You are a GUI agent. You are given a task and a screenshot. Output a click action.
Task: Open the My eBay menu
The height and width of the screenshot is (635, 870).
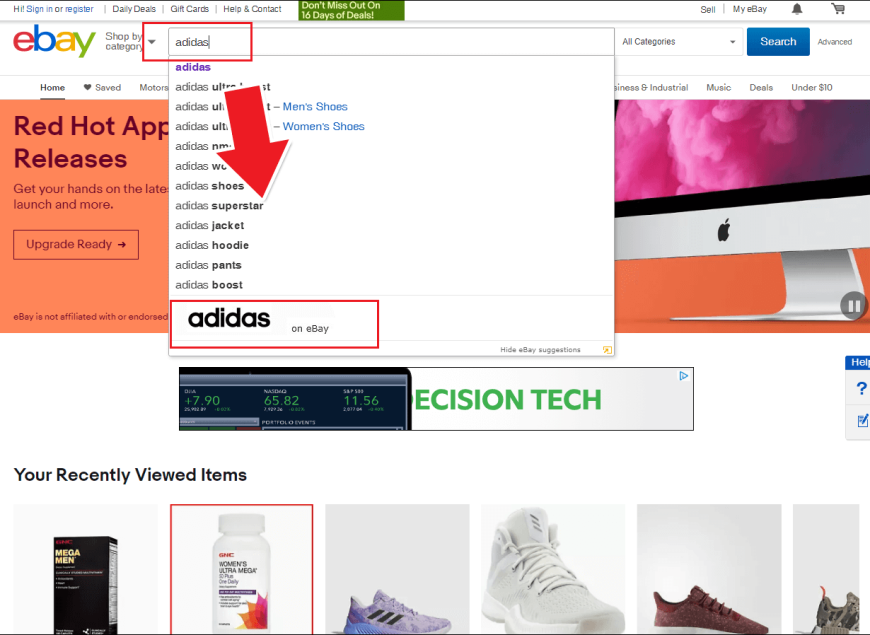[x=750, y=9]
